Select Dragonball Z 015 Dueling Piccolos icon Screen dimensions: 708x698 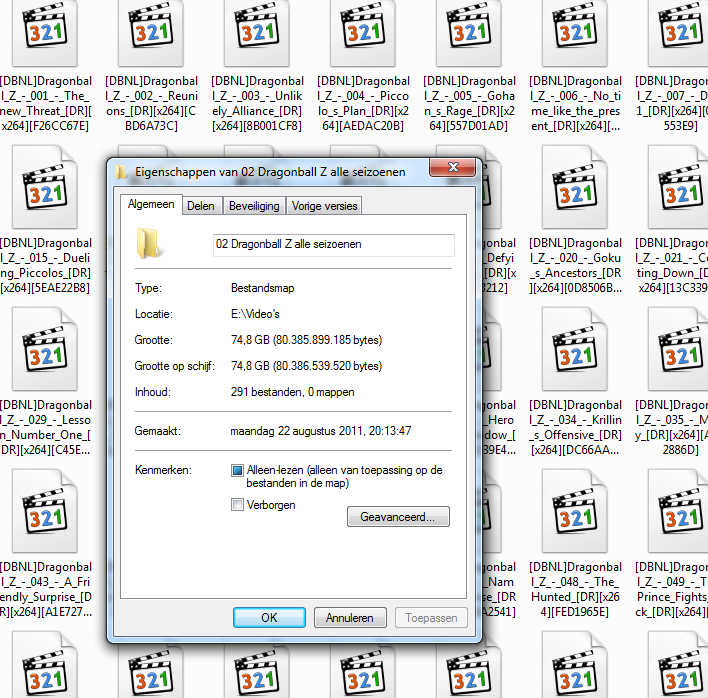(x=45, y=187)
